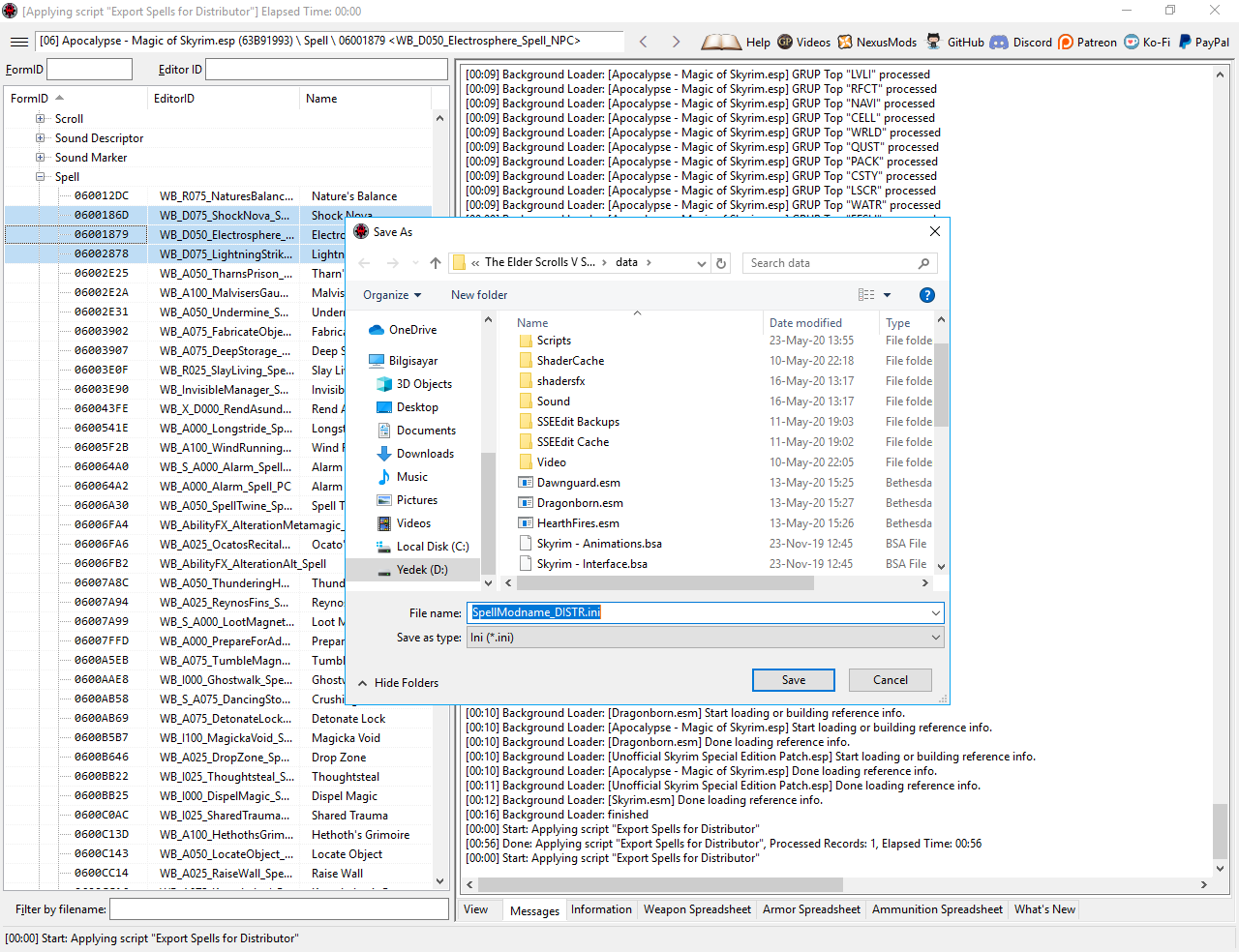Click the Help book icon

(x=721, y=42)
